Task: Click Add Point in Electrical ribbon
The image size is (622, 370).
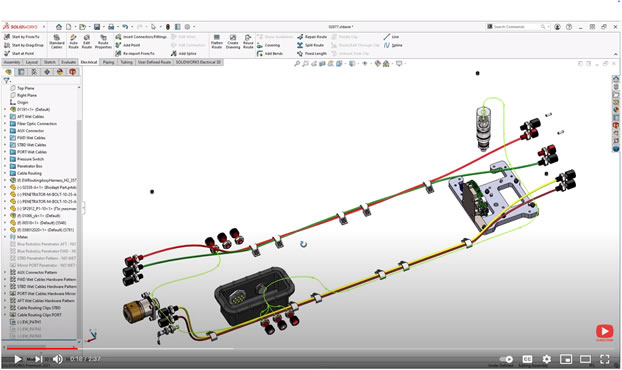Action: click(x=128, y=45)
